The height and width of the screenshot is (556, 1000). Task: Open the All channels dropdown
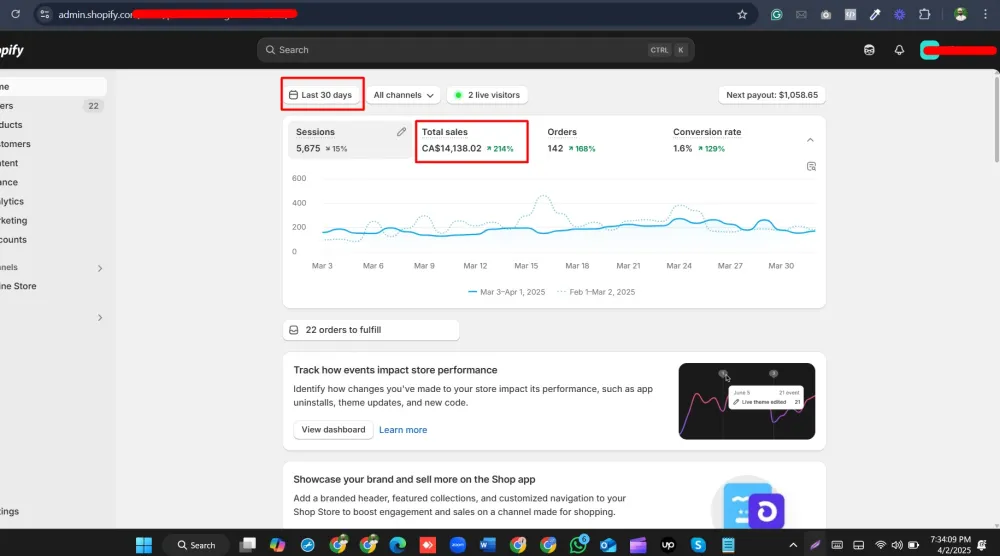pyautogui.click(x=403, y=95)
